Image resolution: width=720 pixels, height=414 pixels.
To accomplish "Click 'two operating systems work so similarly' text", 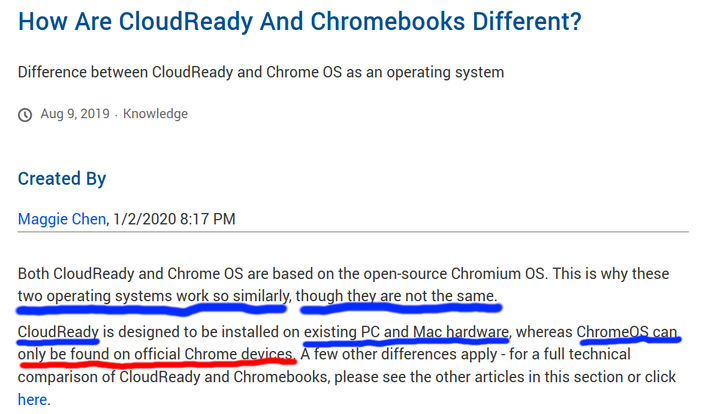I will [153, 296].
